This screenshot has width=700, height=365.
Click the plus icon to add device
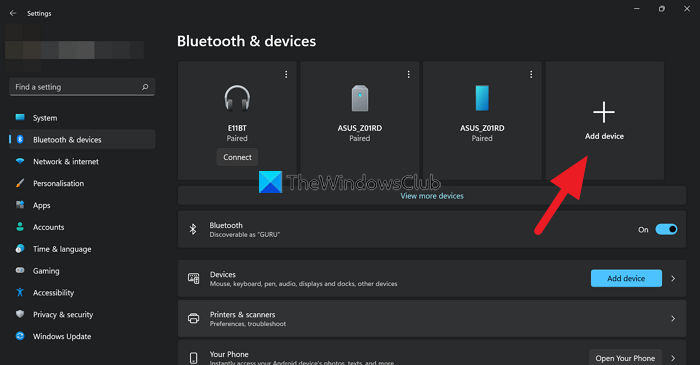[604, 112]
